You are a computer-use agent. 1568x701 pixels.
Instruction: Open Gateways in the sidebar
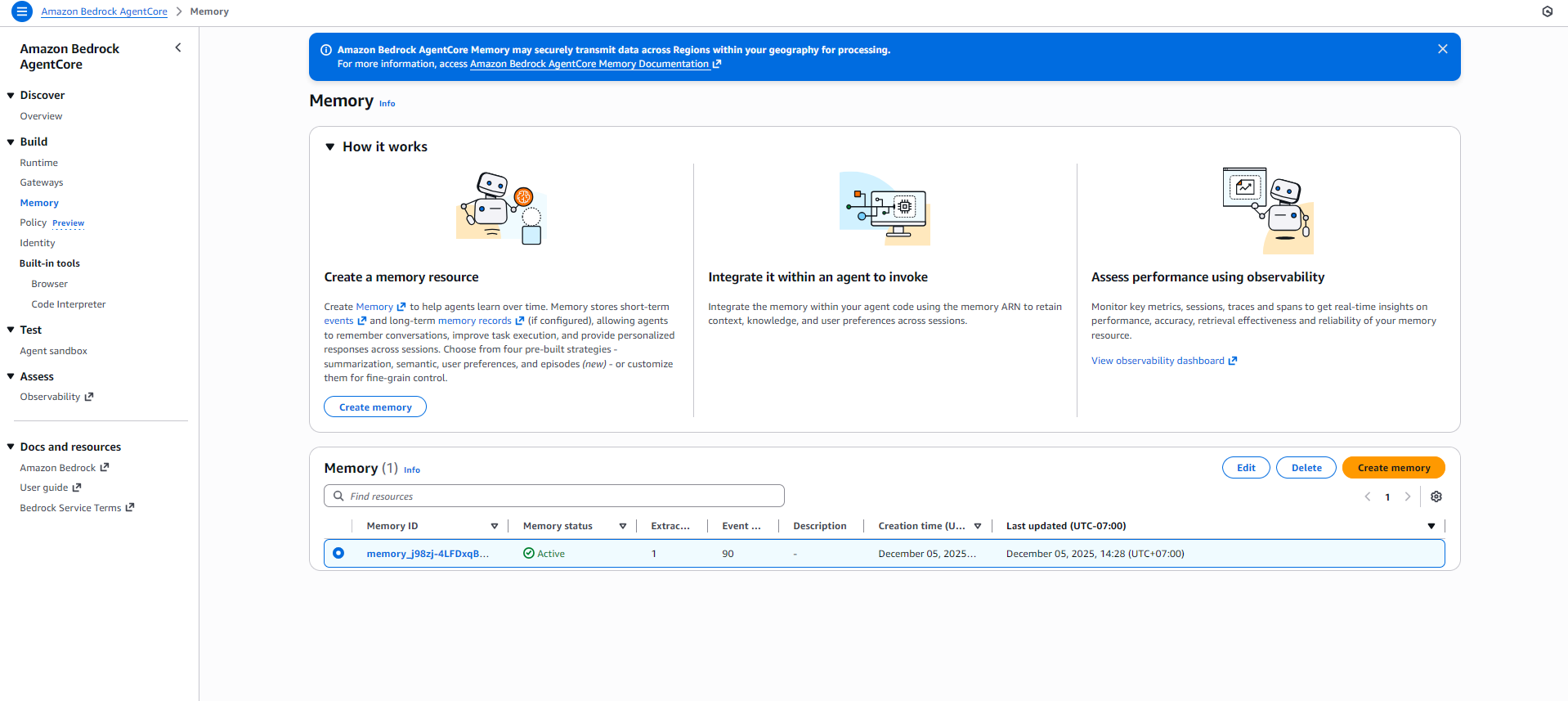pyautogui.click(x=42, y=182)
